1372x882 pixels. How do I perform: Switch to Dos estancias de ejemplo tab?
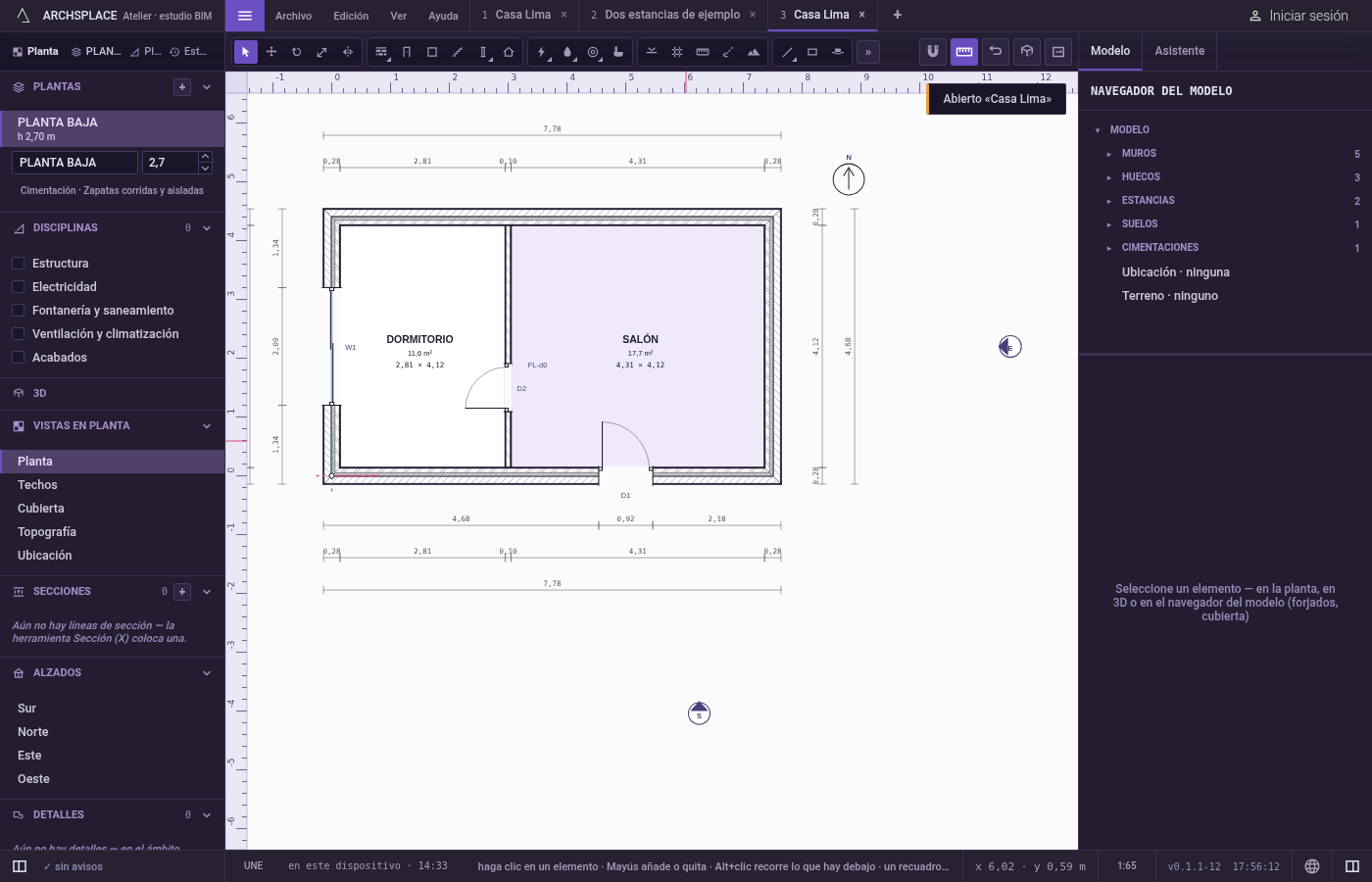point(672,15)
